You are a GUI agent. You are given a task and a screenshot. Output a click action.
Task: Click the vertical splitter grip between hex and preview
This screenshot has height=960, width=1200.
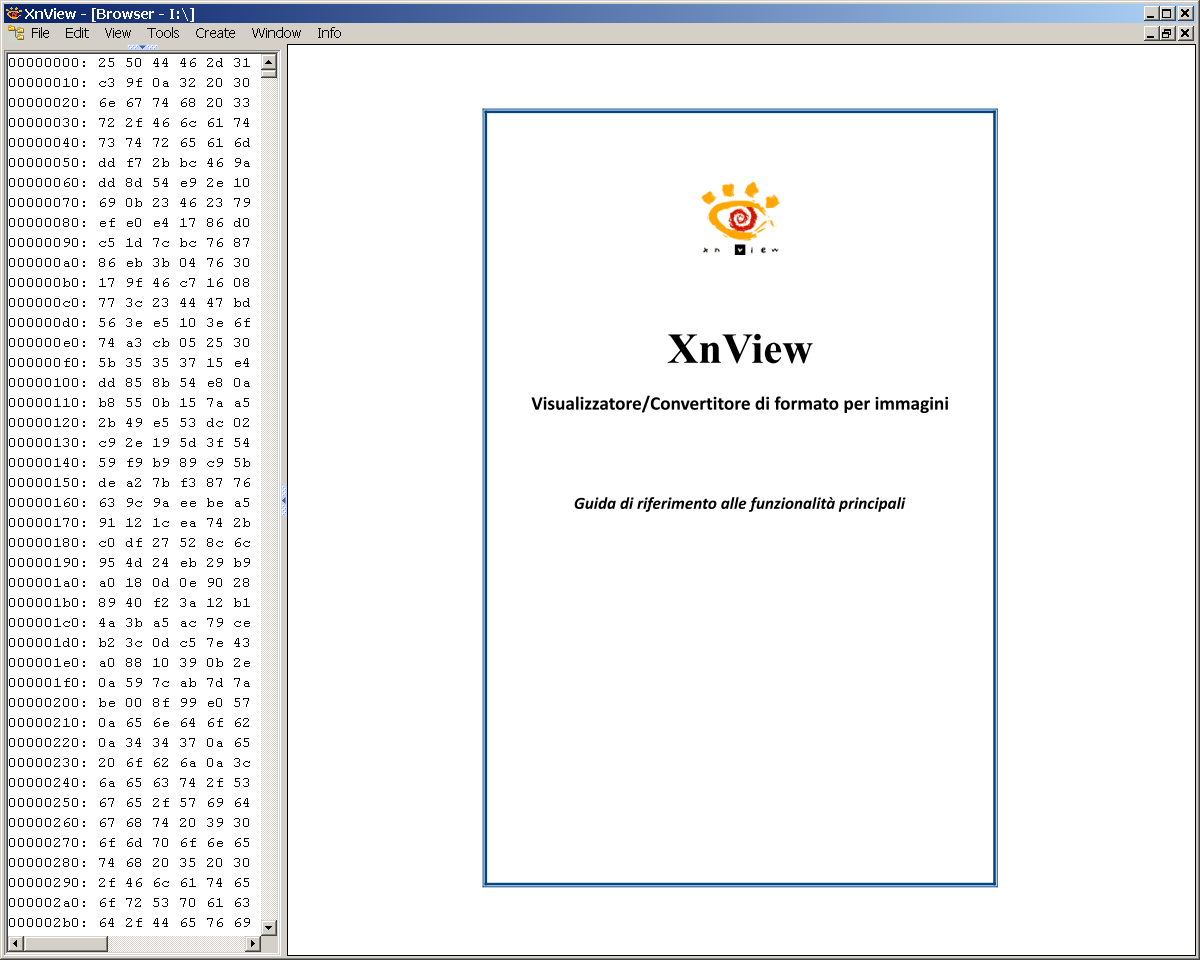pos(284,500)
